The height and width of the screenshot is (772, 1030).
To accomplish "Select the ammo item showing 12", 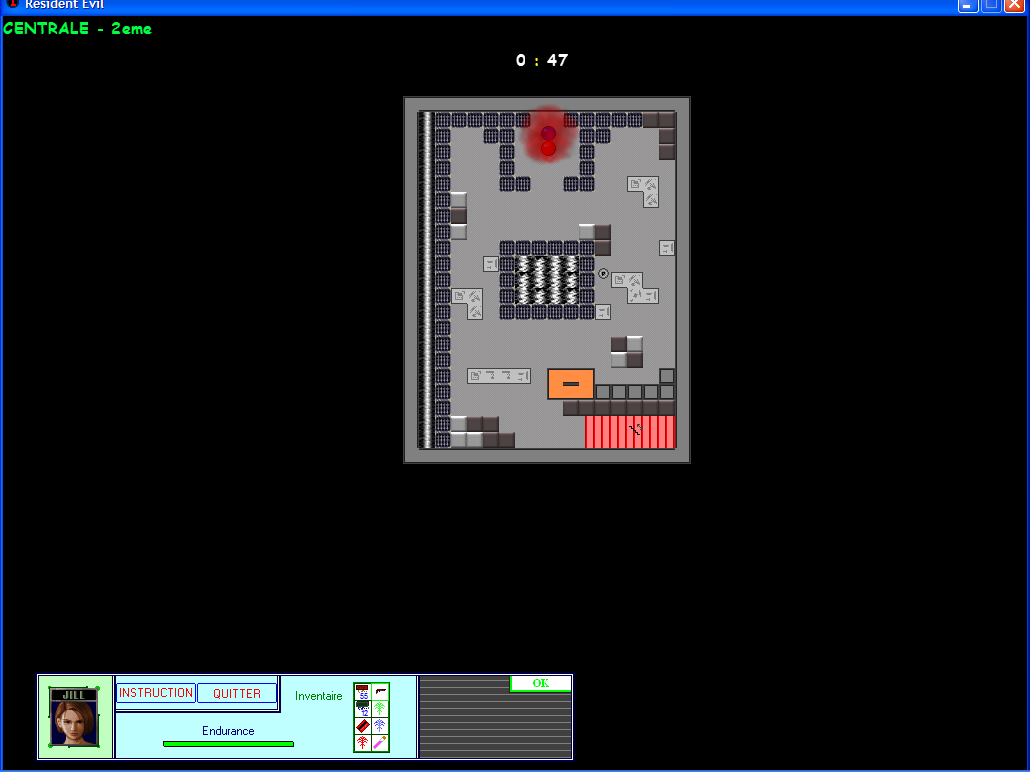I will (x=363, y=709).
